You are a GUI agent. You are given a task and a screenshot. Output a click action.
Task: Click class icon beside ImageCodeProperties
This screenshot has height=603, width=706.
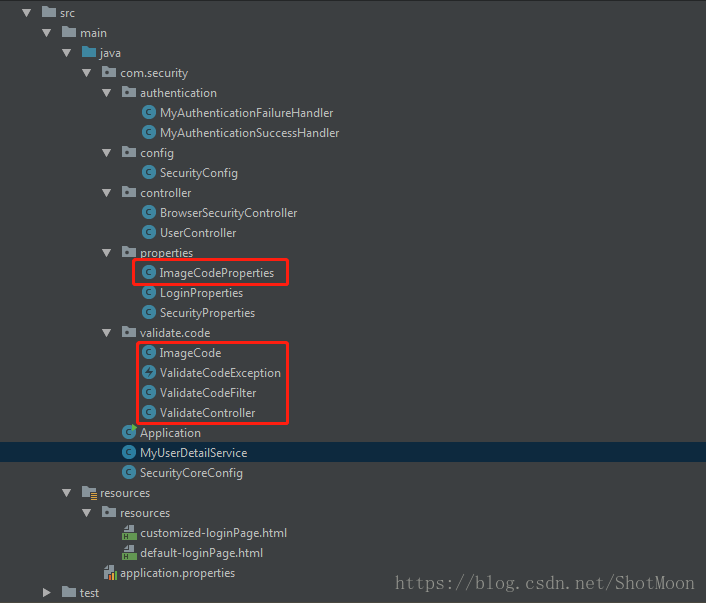pos(149,272)
